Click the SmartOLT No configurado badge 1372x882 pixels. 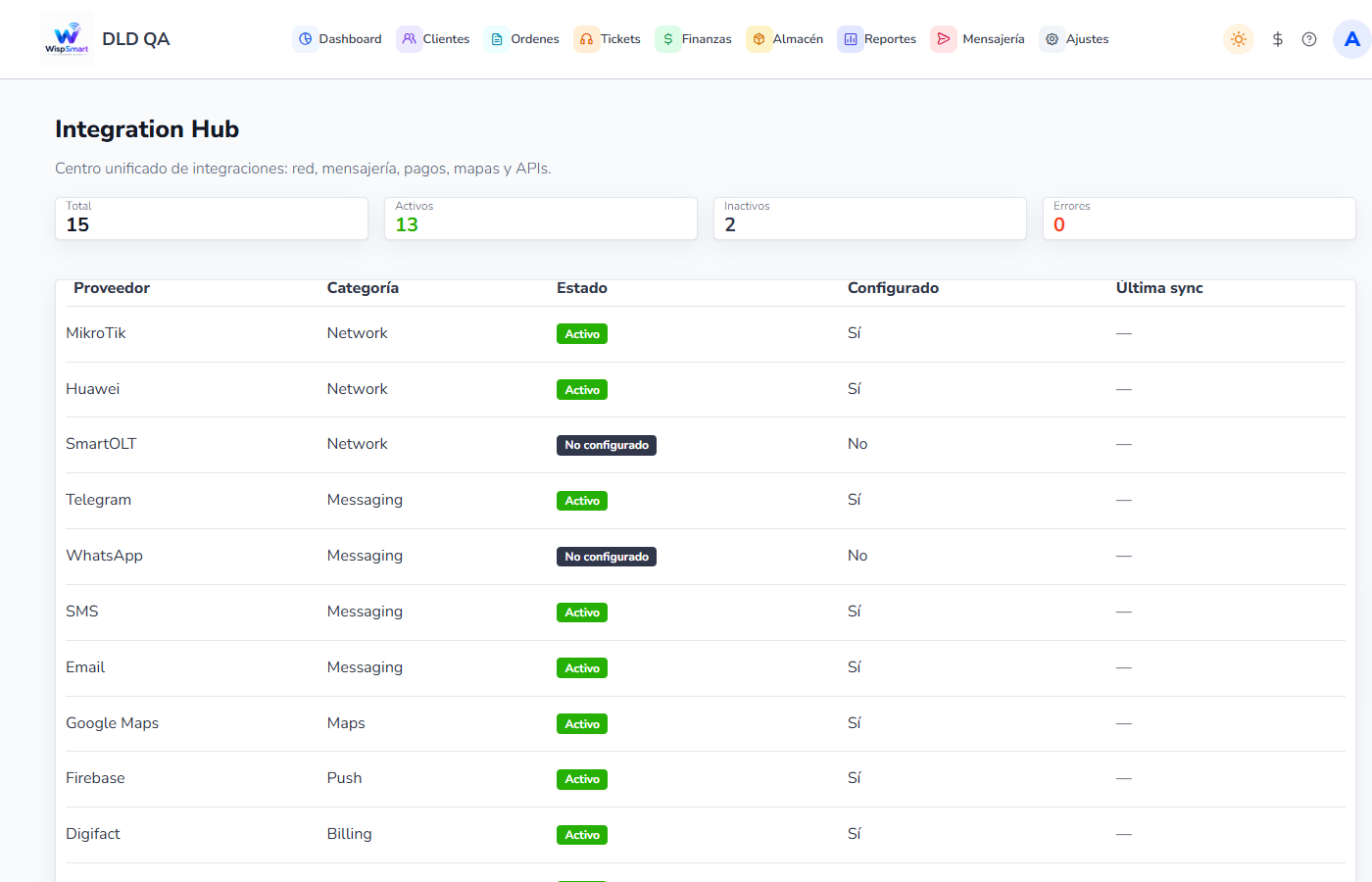click(607, 445)
